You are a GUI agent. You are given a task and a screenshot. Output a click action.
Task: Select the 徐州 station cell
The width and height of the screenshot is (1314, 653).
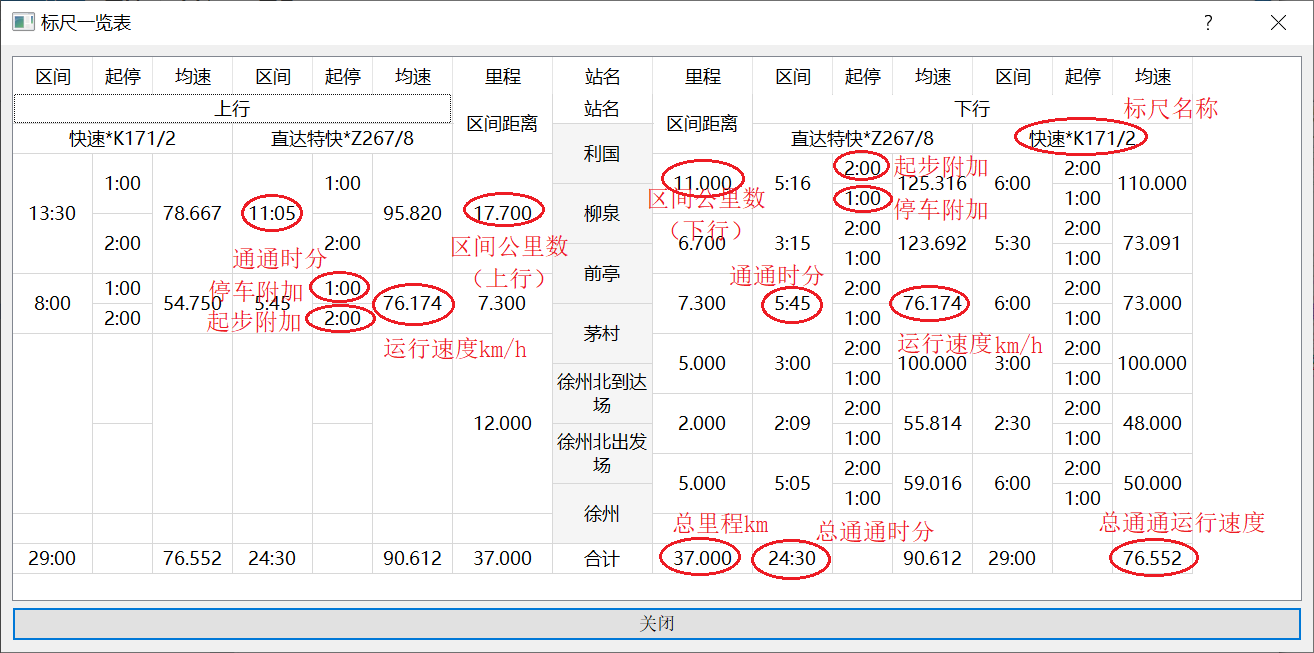click(x=602, y=514)
